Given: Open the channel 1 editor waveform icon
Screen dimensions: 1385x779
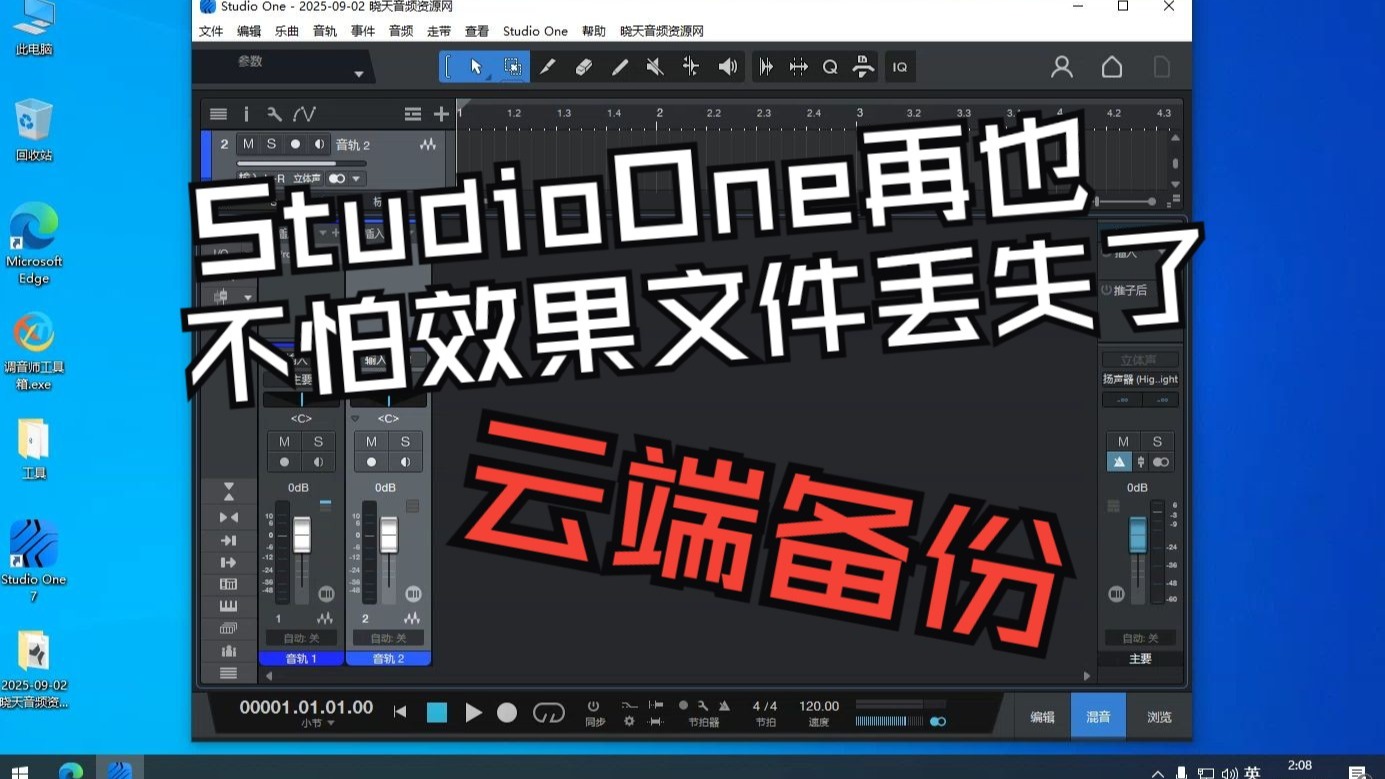Looking at the screenshot, I should click(325, 619).
